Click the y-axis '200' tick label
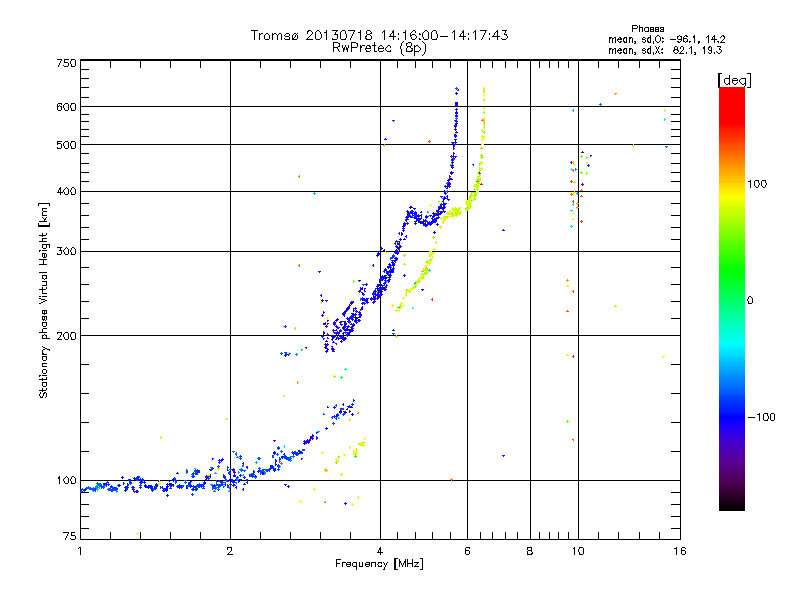This screenshot has width=800, height=600. click(x=66, y=336)
